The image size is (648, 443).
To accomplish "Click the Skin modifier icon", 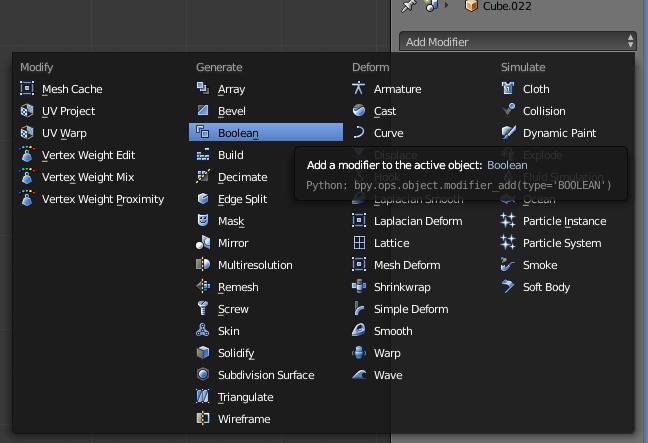I will pyautogui.click(x=202, y=330).
